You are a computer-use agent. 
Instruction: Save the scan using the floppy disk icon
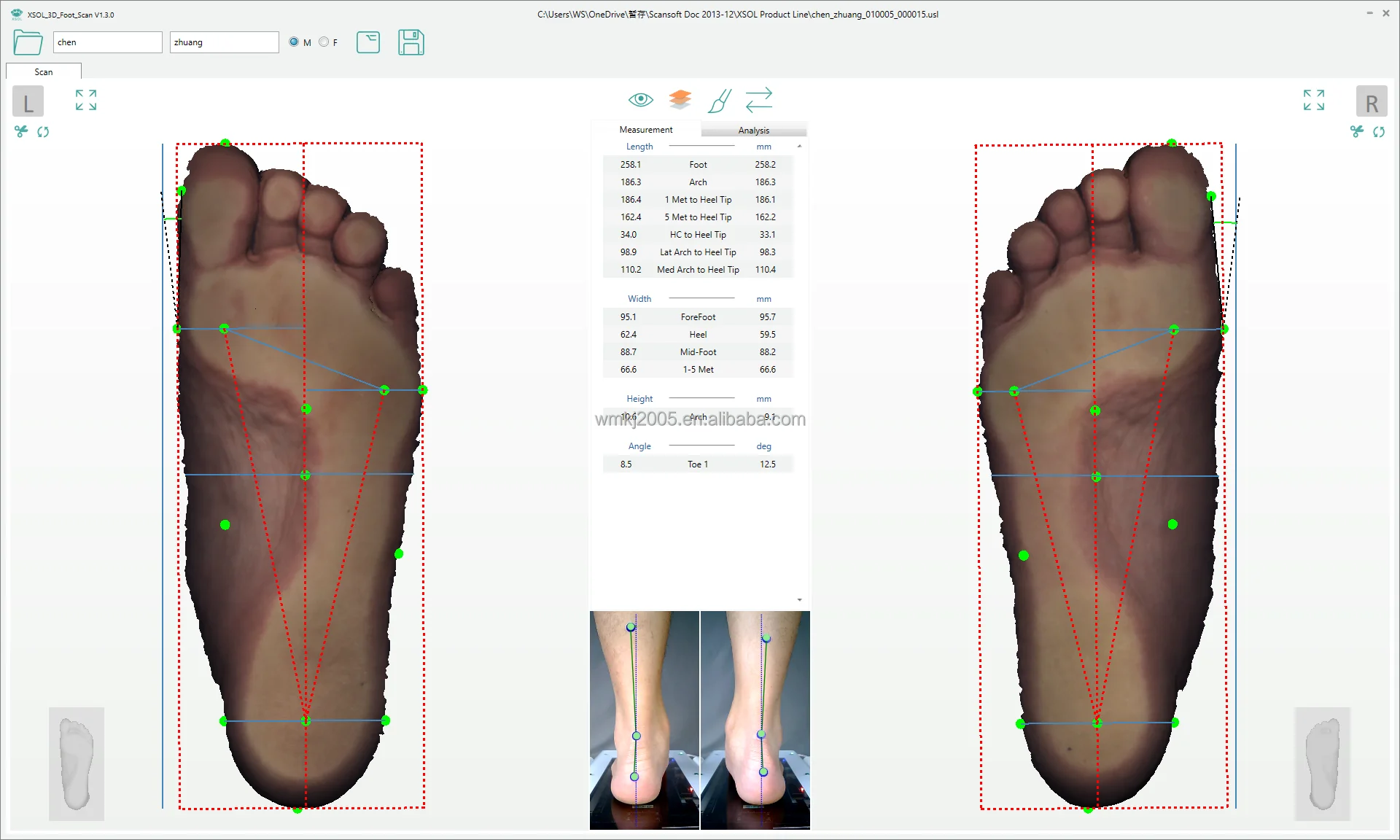click(x=411, y=42)
